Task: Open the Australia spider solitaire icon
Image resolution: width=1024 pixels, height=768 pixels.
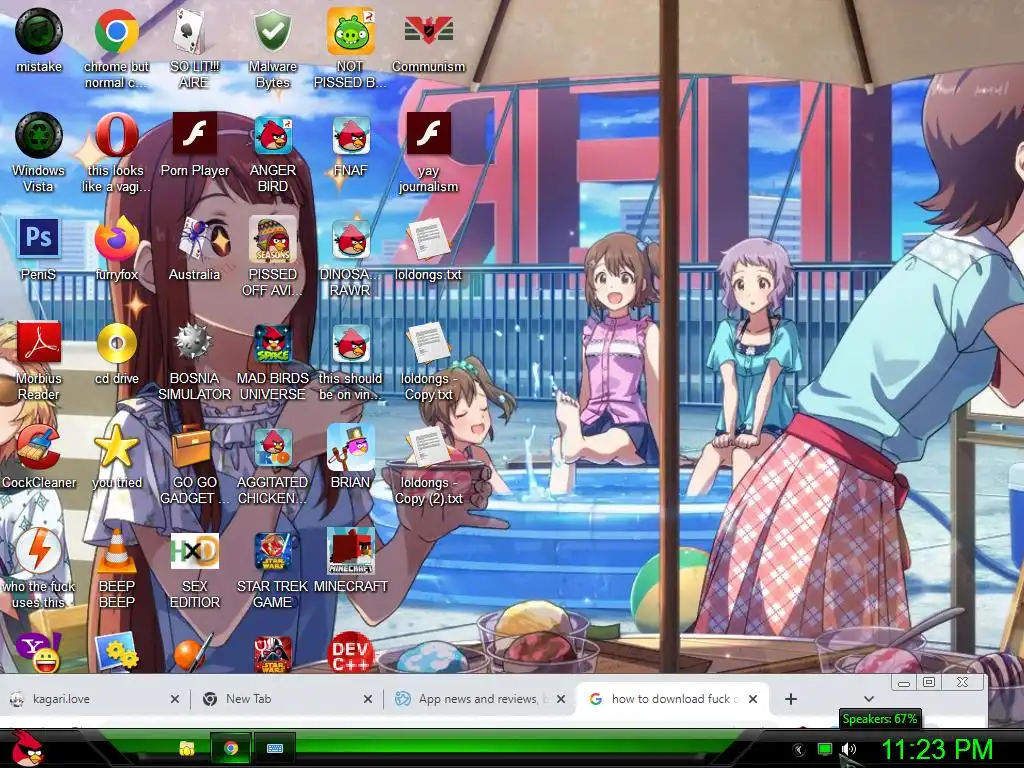Action: click(x=194, y=249)
